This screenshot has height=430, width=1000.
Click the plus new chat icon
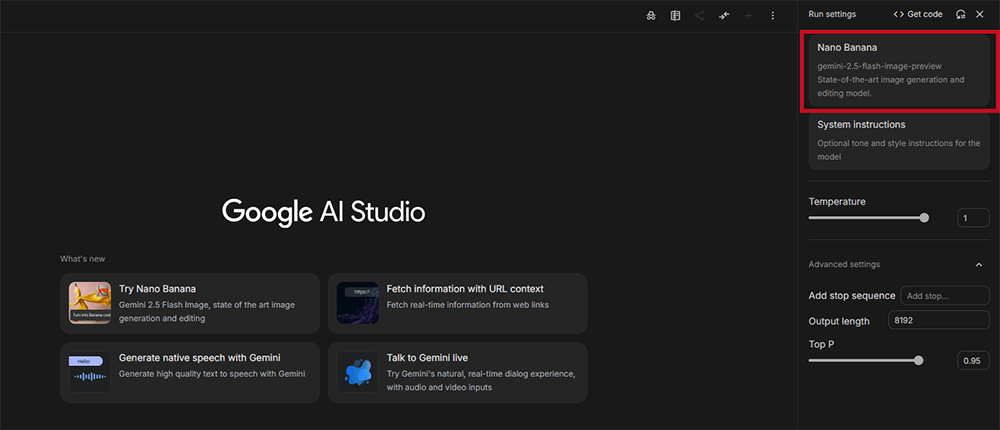tap(748, 16)
